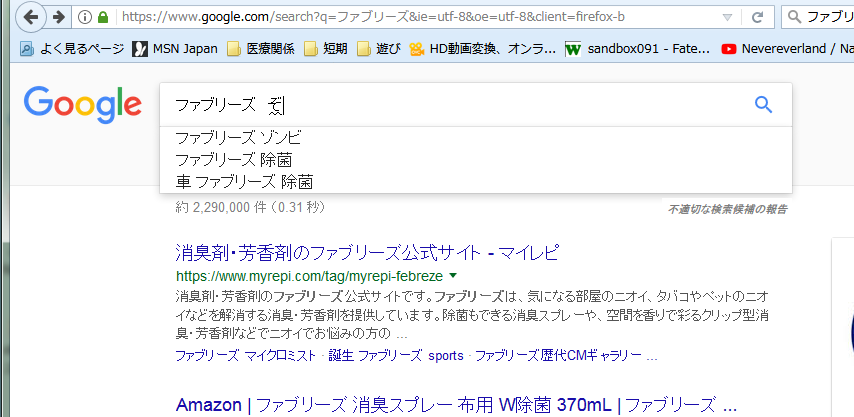The image size is (854, 417).
Task: Choose the suggestion ファブリーズ ゾンビ
Action: coord(238,138)
